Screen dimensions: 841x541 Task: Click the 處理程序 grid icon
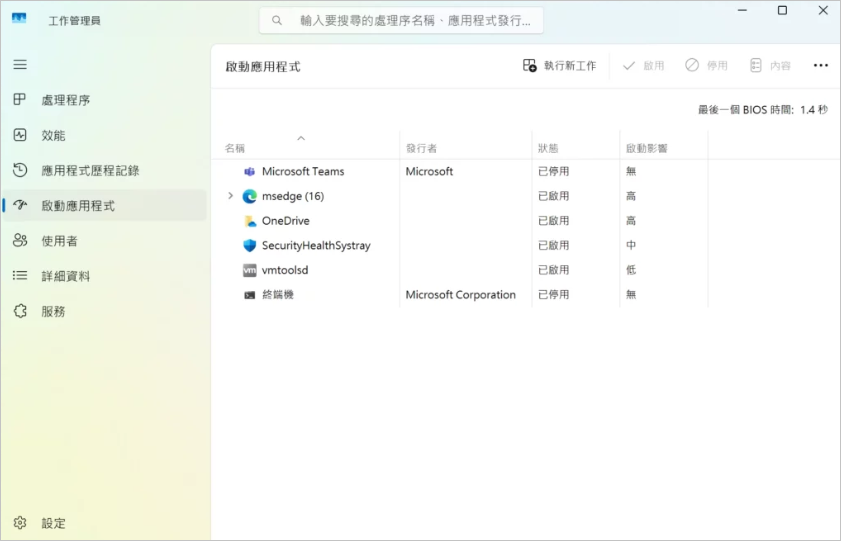20,99
